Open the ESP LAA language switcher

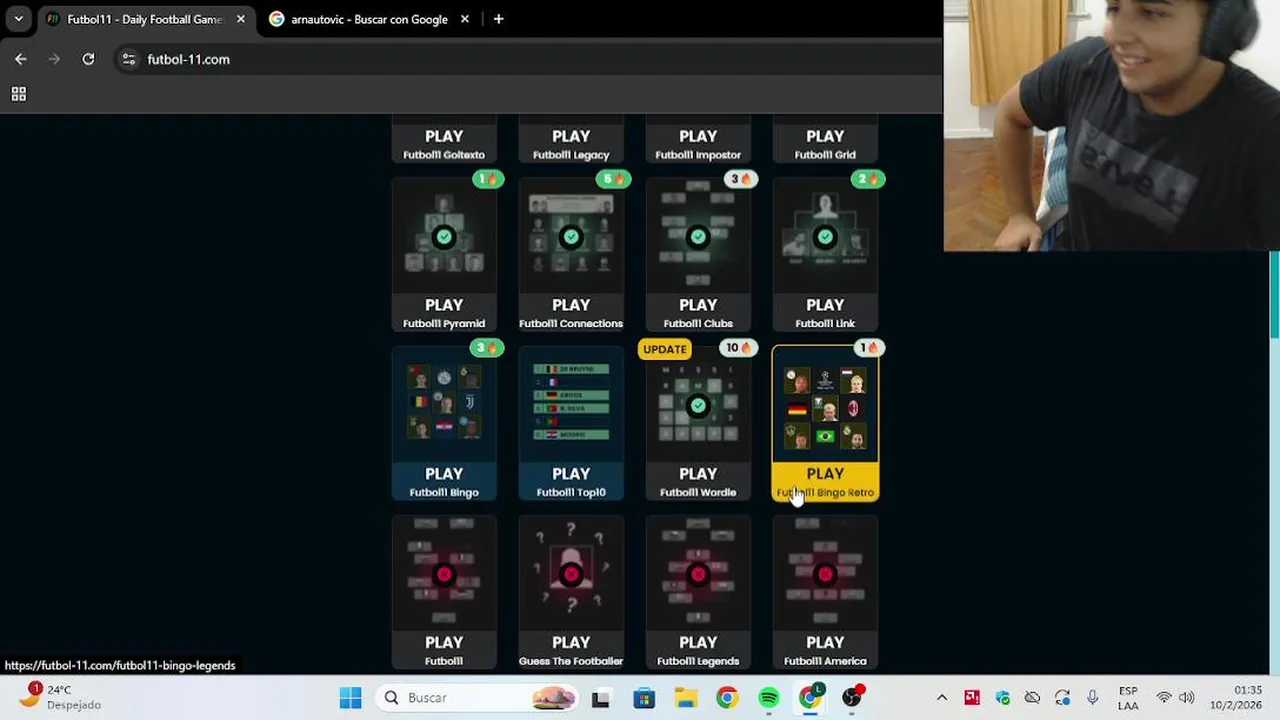[x=1128, y=698]
